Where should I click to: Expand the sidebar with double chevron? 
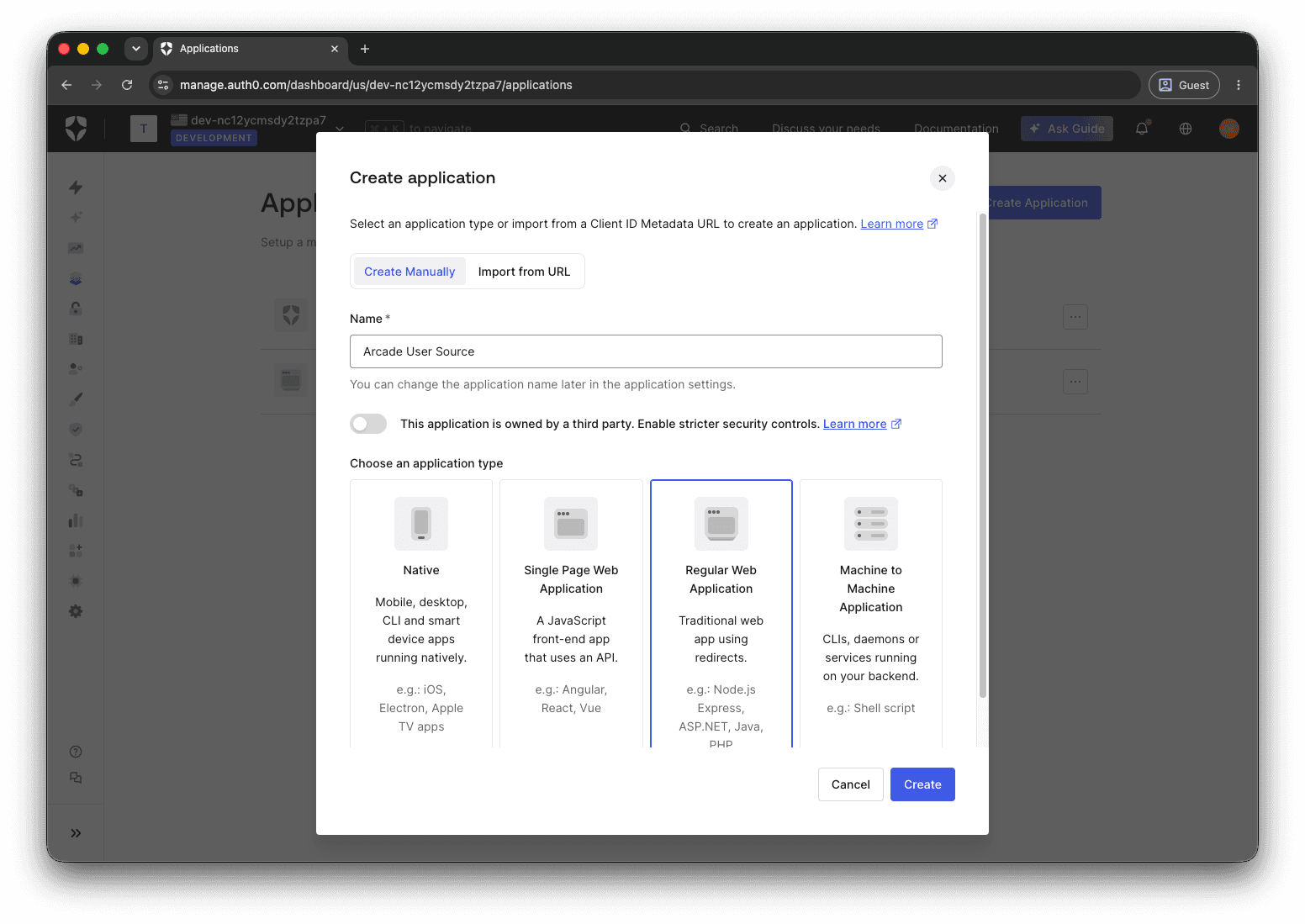[x=76, y=833]
